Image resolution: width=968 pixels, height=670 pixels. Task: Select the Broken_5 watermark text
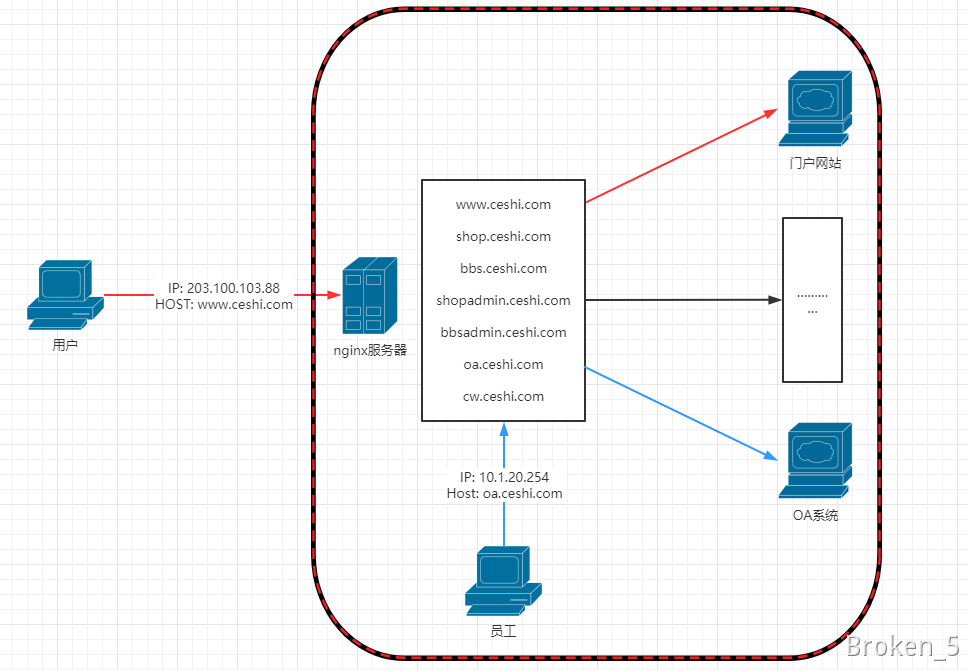pyautogui.click(x=903, y=647)
